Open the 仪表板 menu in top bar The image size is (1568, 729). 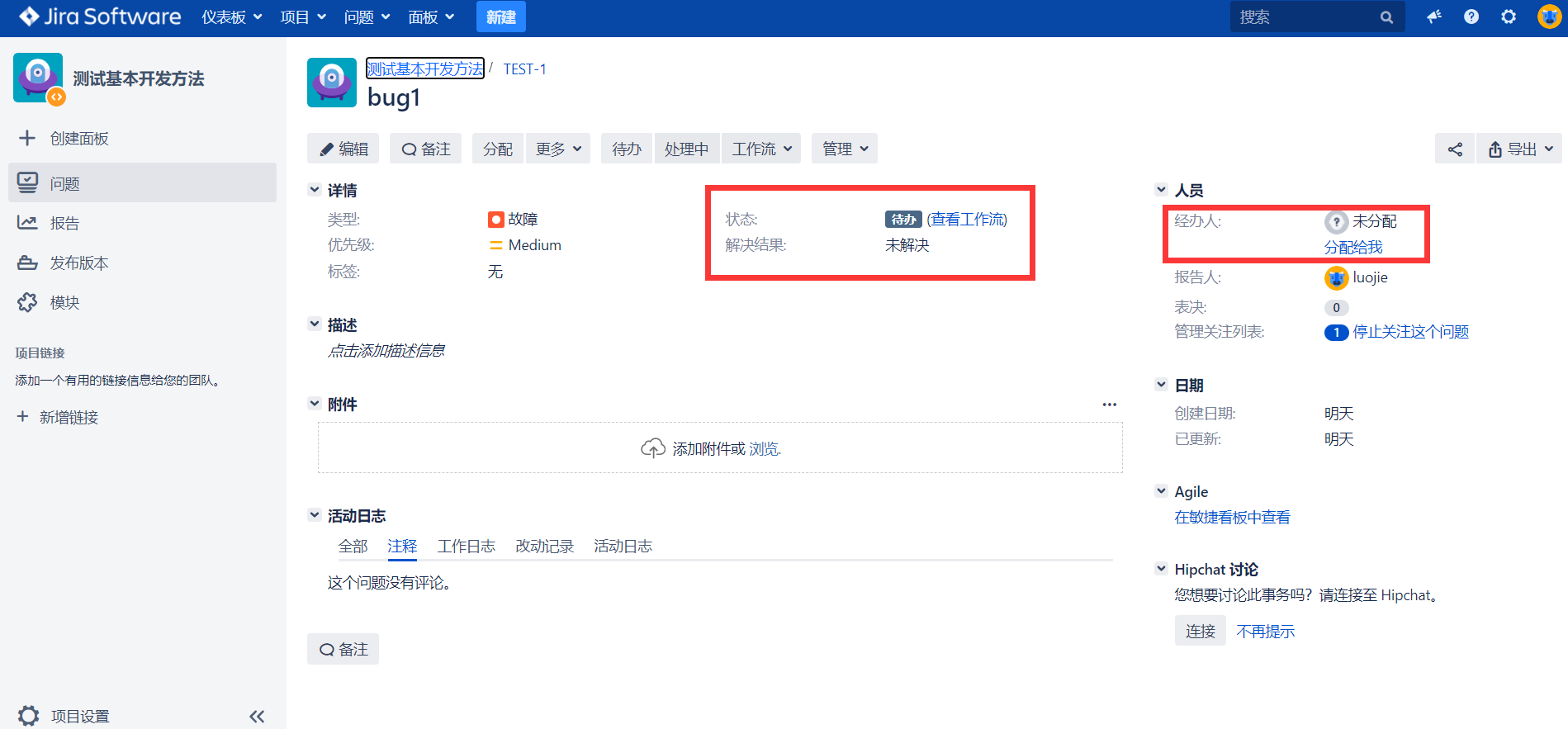(x=231, y=17)
